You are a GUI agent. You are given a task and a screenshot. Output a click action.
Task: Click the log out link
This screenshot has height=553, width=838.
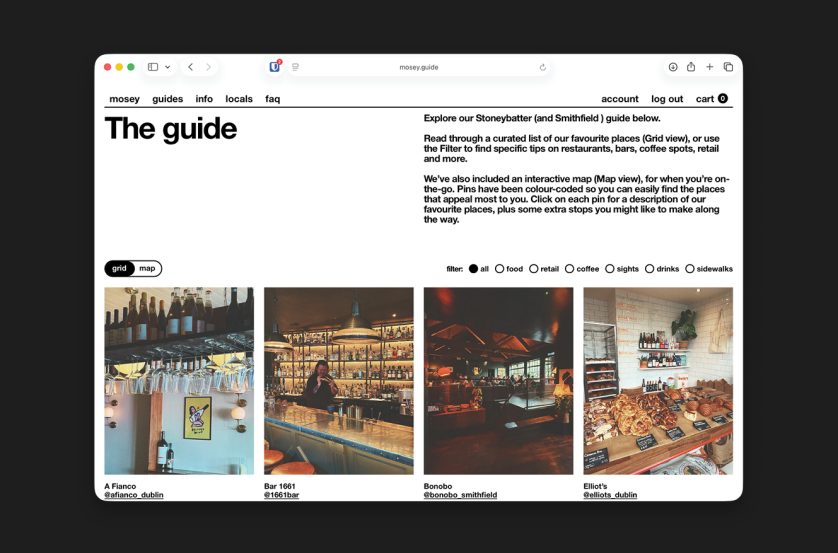(x=667, y=99)
